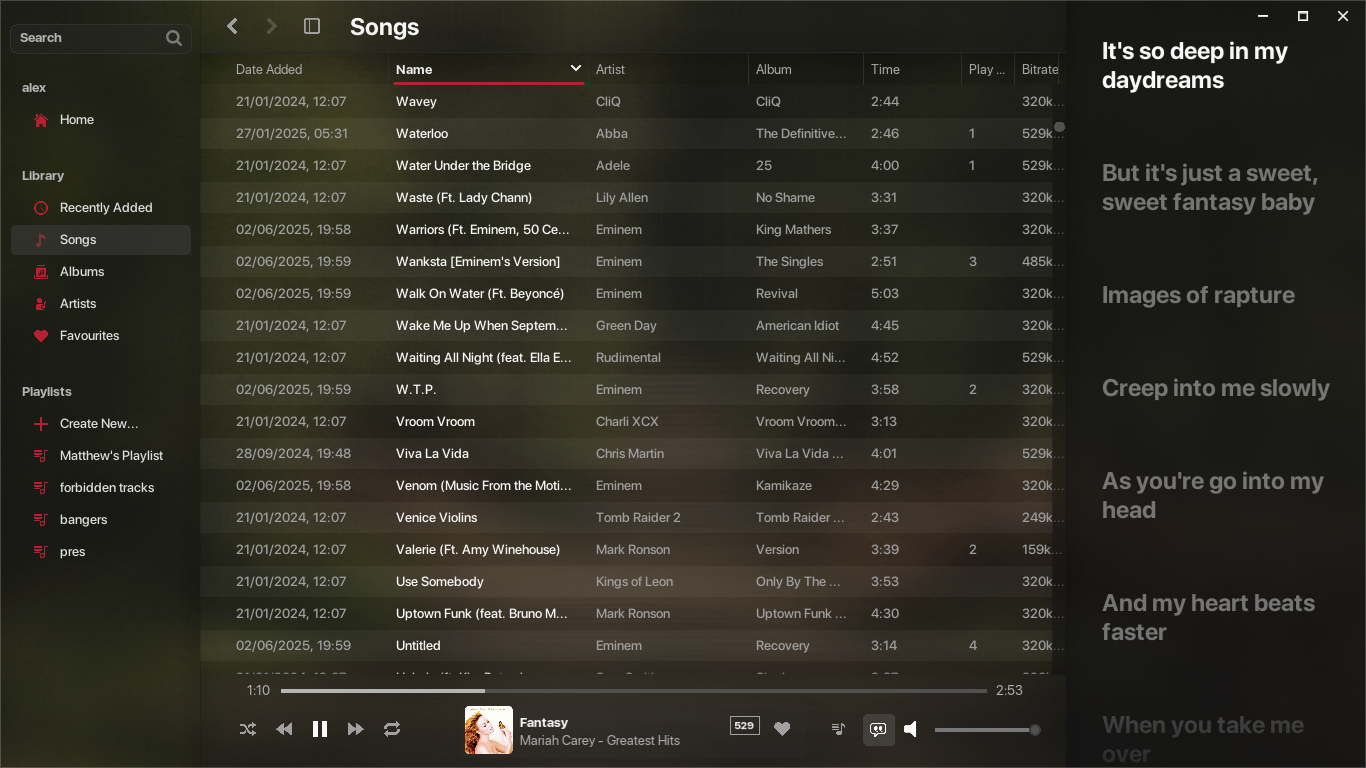Click 'Mariah Carey - Greatest Hits' in player
Screen dimensions: 1366x768
pyautogui.click(x=600, y=741)
